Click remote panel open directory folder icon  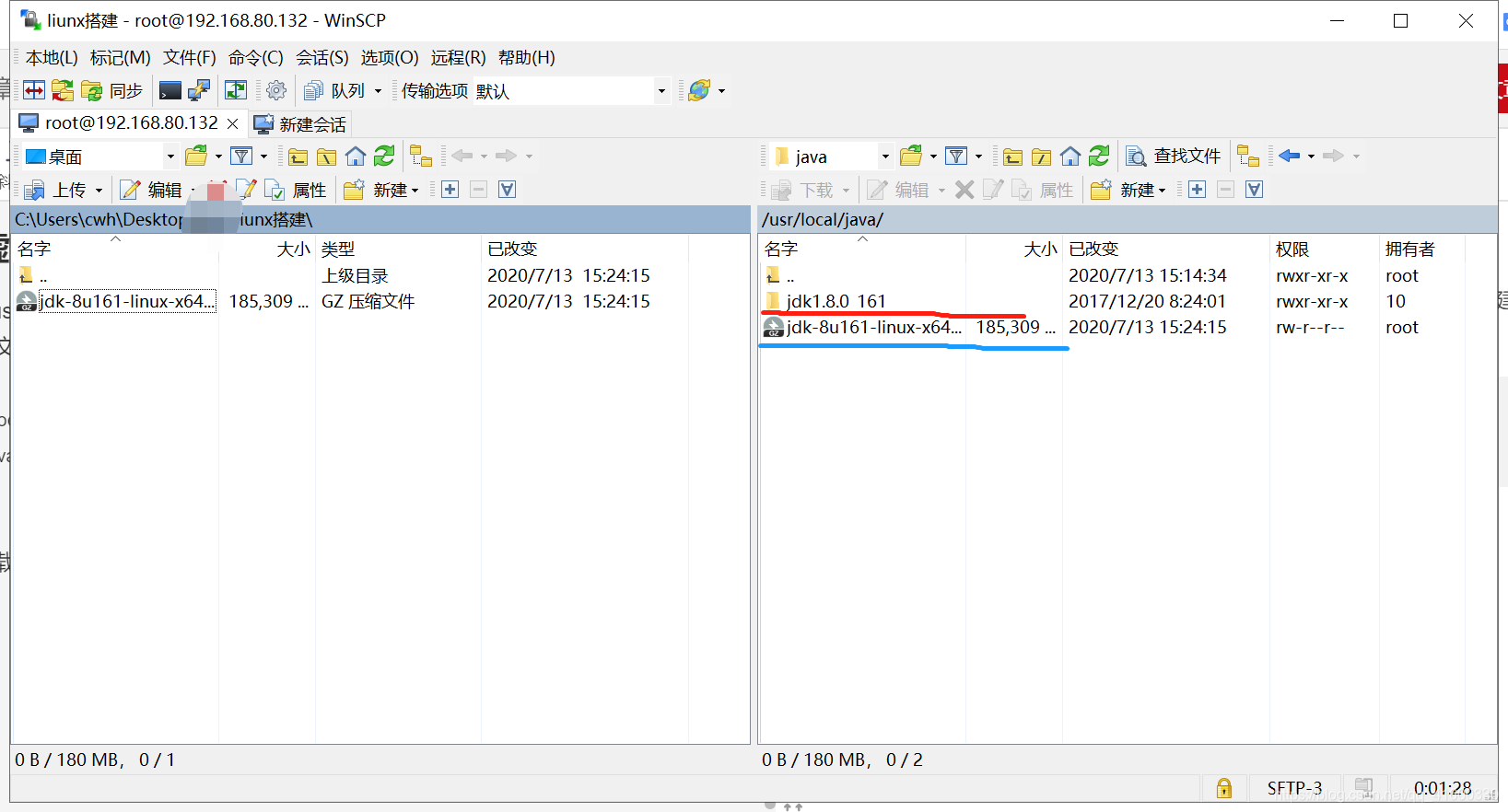[x=911, y=156]
